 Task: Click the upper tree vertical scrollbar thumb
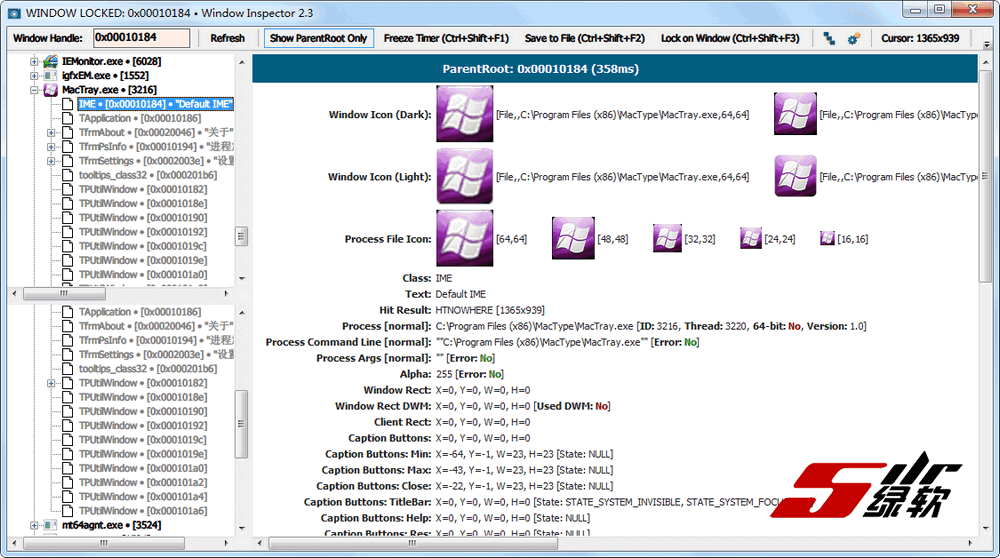(241, 236)
